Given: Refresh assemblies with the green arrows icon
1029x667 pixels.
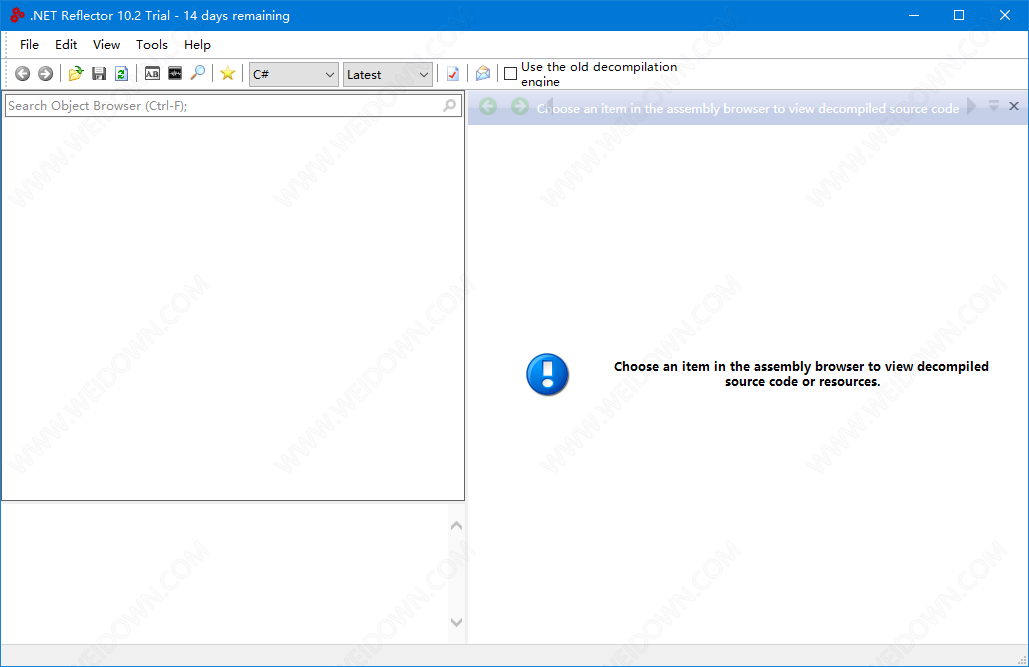Looking at the screenshot, I should point(121,74).
